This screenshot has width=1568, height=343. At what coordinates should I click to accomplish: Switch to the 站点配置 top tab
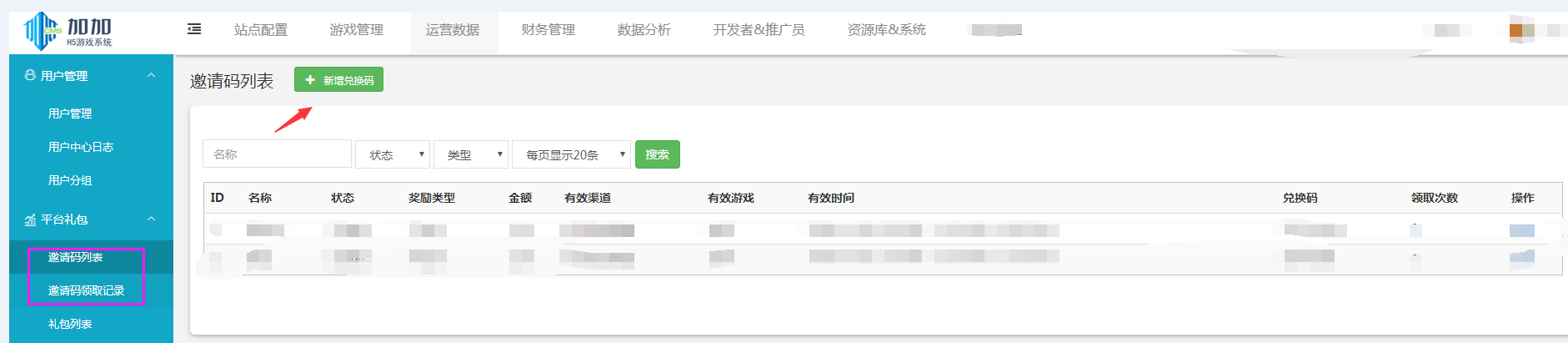261,30
